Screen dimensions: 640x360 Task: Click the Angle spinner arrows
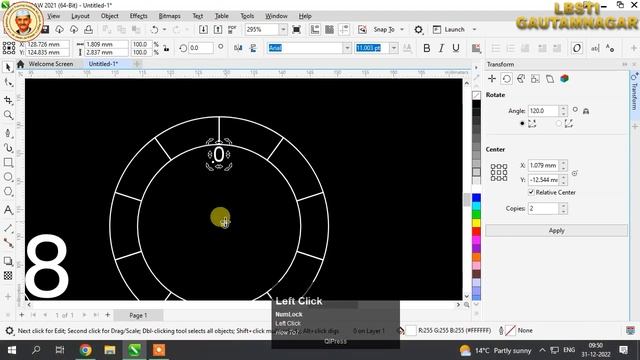click(x=564, y=111)
